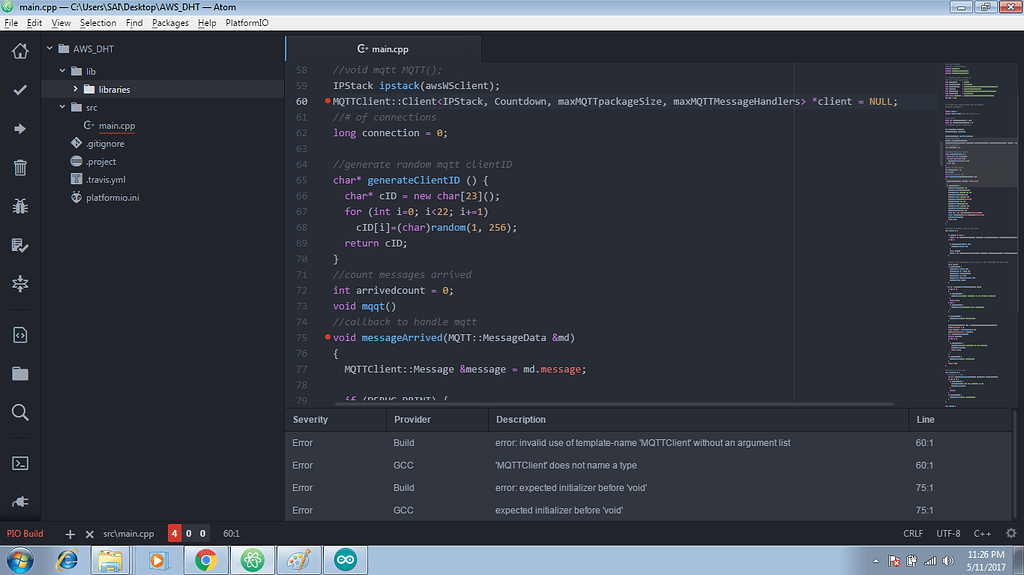Click cursor position 60:1 in status bar

pos(231,534)
